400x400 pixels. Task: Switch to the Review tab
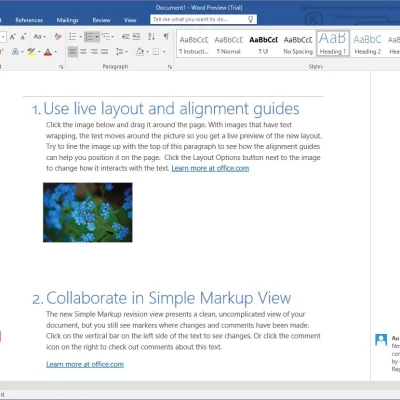(x=101, y=20)
